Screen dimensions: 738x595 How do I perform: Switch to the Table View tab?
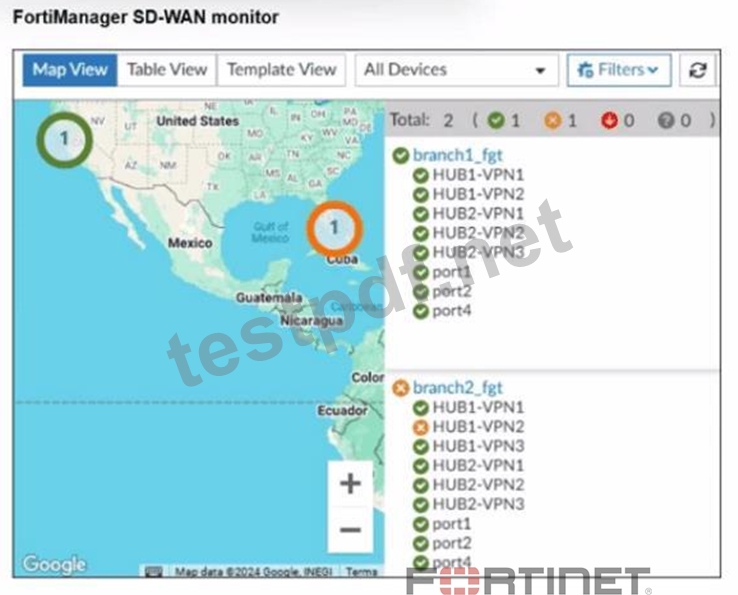pyautogui.click(x=167, y=70)
